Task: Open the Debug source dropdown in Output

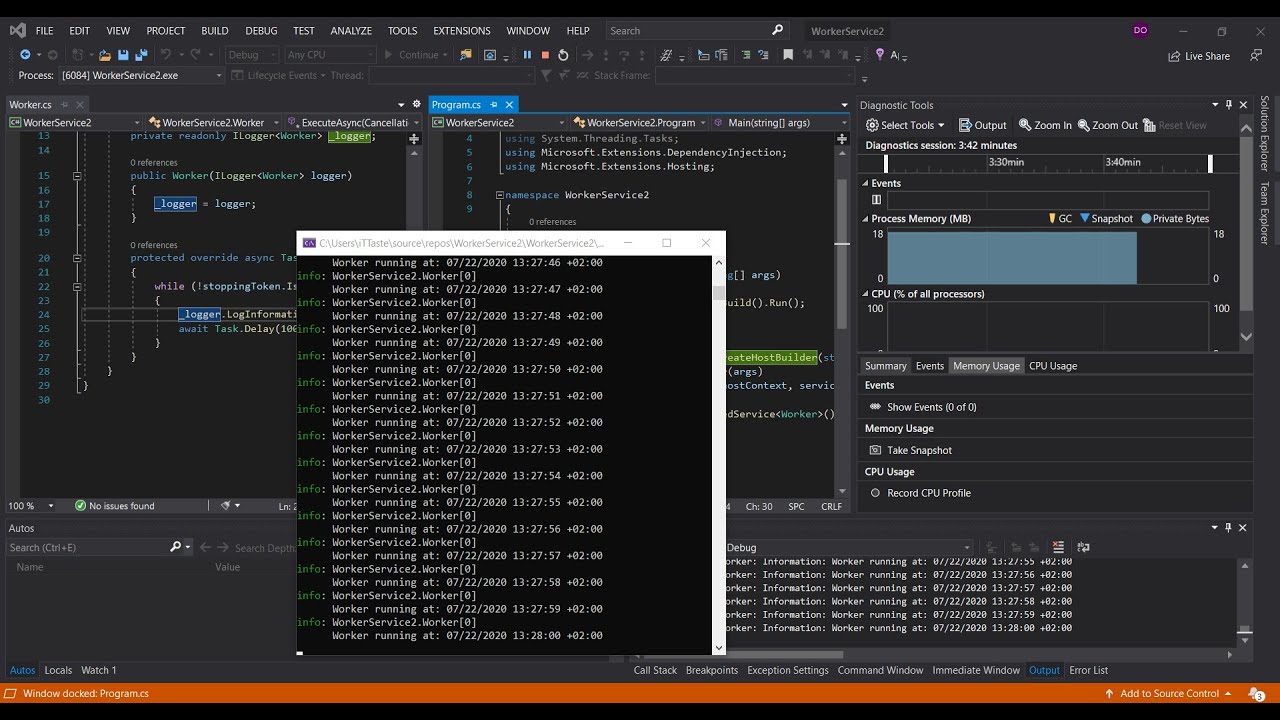Action: 848,547
